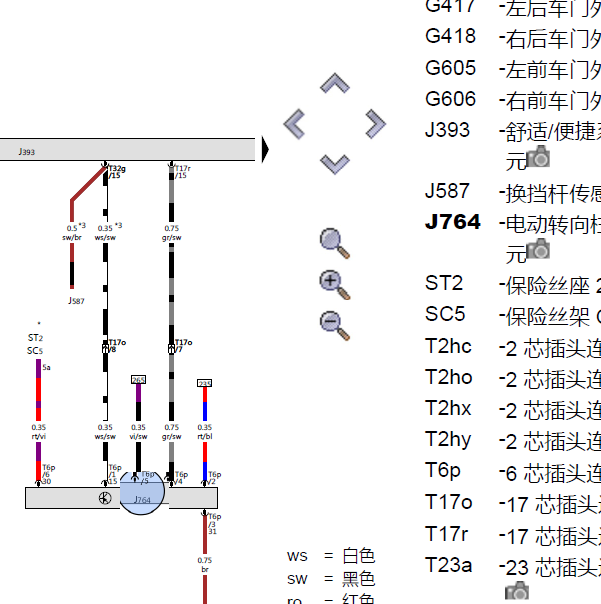Viewport: 601px width, 604px height.
Task: Open the camera photo for T23a
Action: point(517,590)
